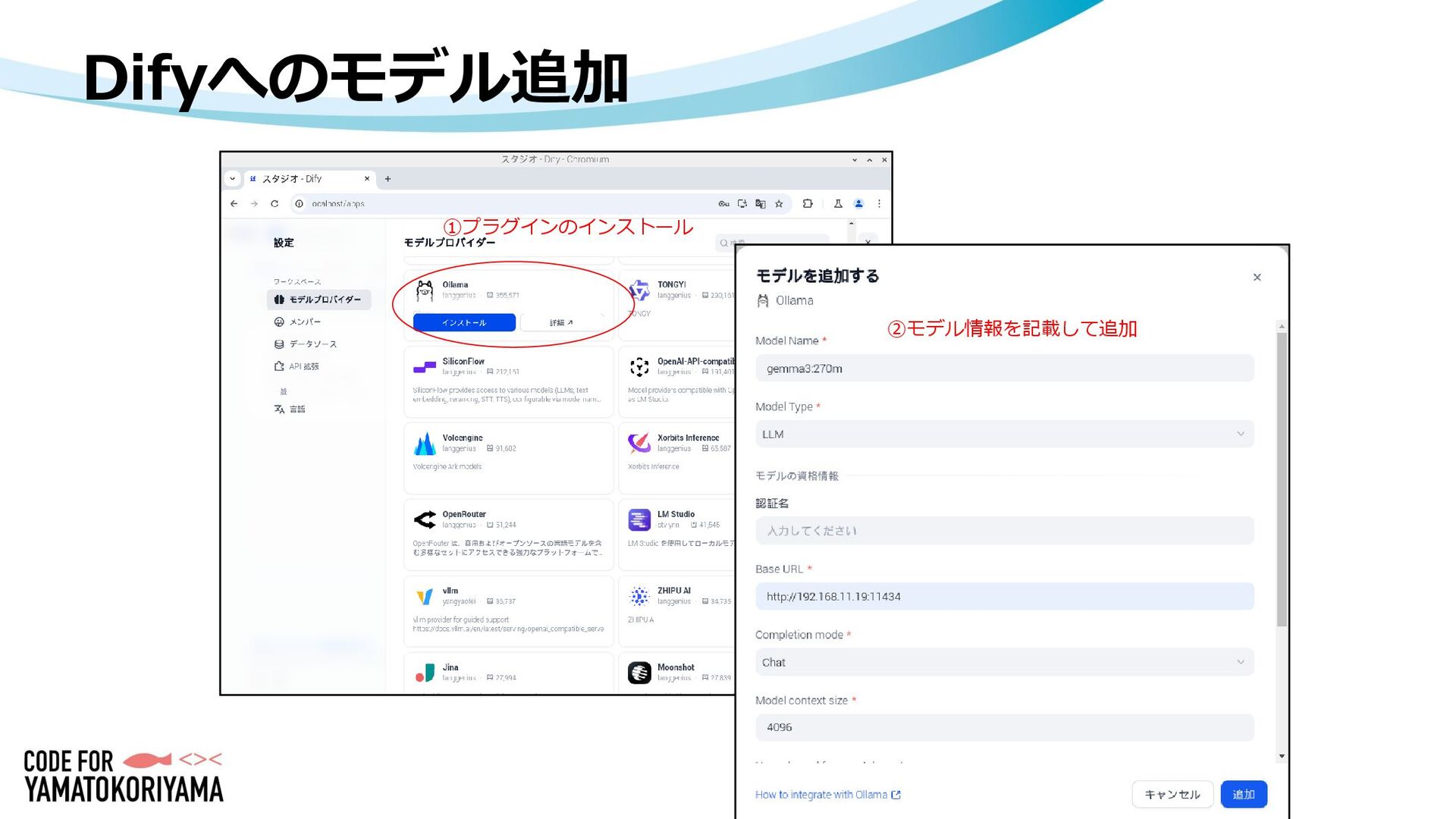Image resolution: width=1456 pixels, height=819 pixels.
Task: Click the translate page icon
Action: (x=760, y=203)
